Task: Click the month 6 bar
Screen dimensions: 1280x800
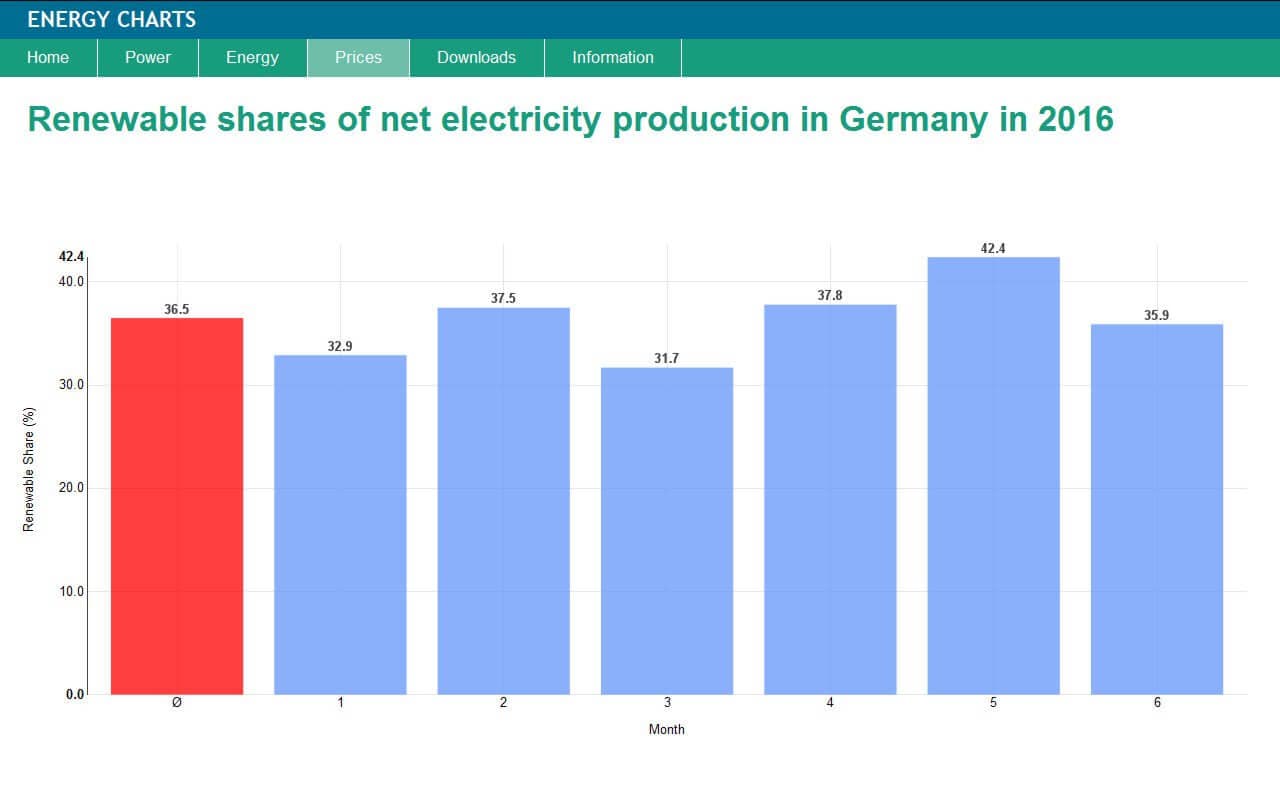Action: 1157,508
